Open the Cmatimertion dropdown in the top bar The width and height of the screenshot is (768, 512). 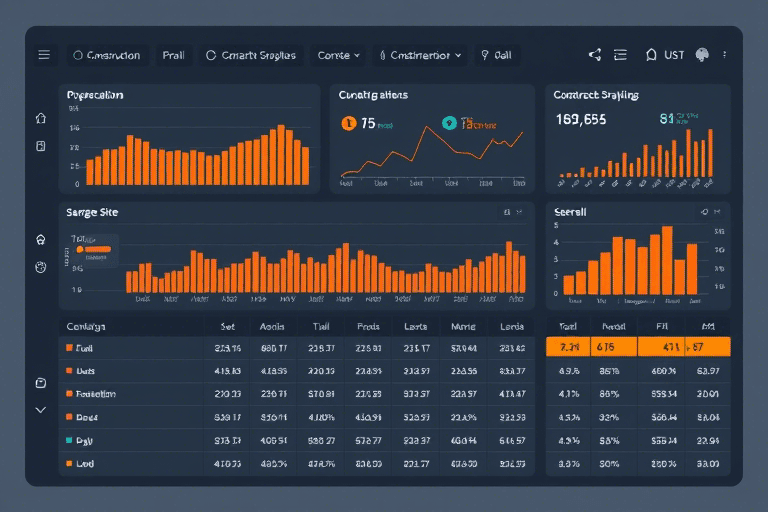point(420,56)
